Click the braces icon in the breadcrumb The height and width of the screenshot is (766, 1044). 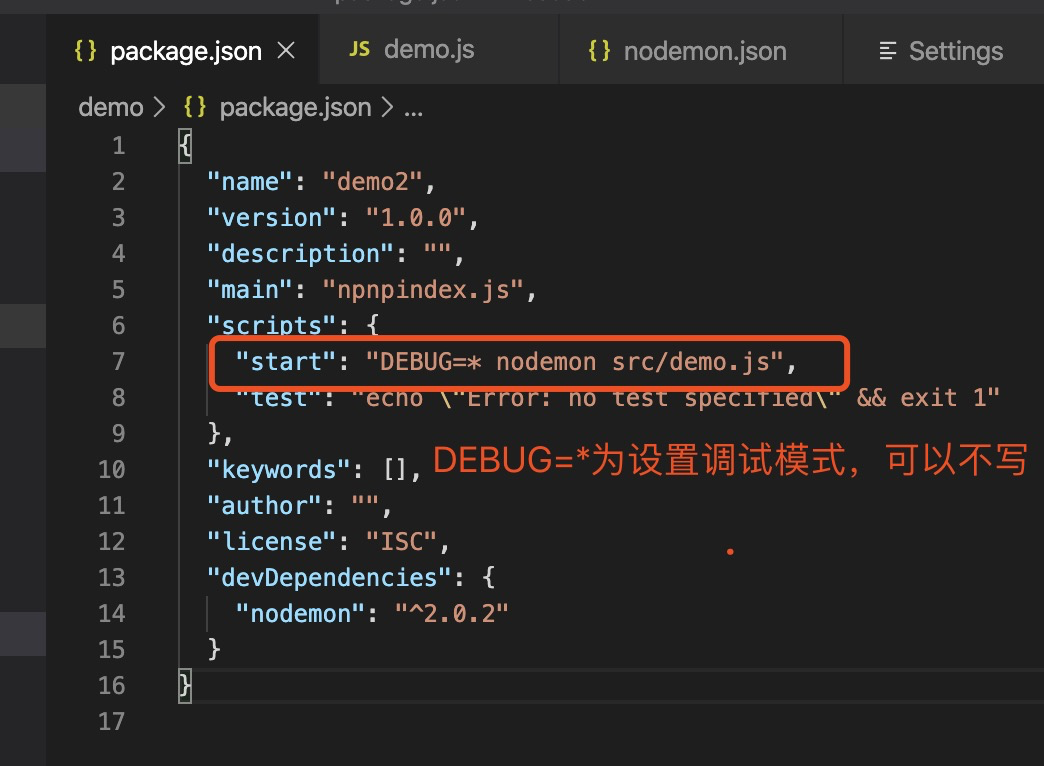coord(195,107)
